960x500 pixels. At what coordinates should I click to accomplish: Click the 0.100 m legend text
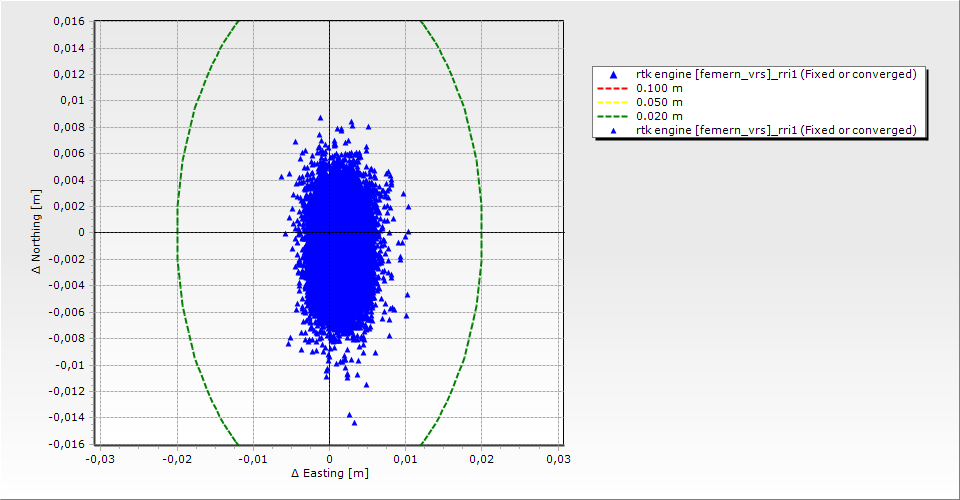tap(659, 88)
